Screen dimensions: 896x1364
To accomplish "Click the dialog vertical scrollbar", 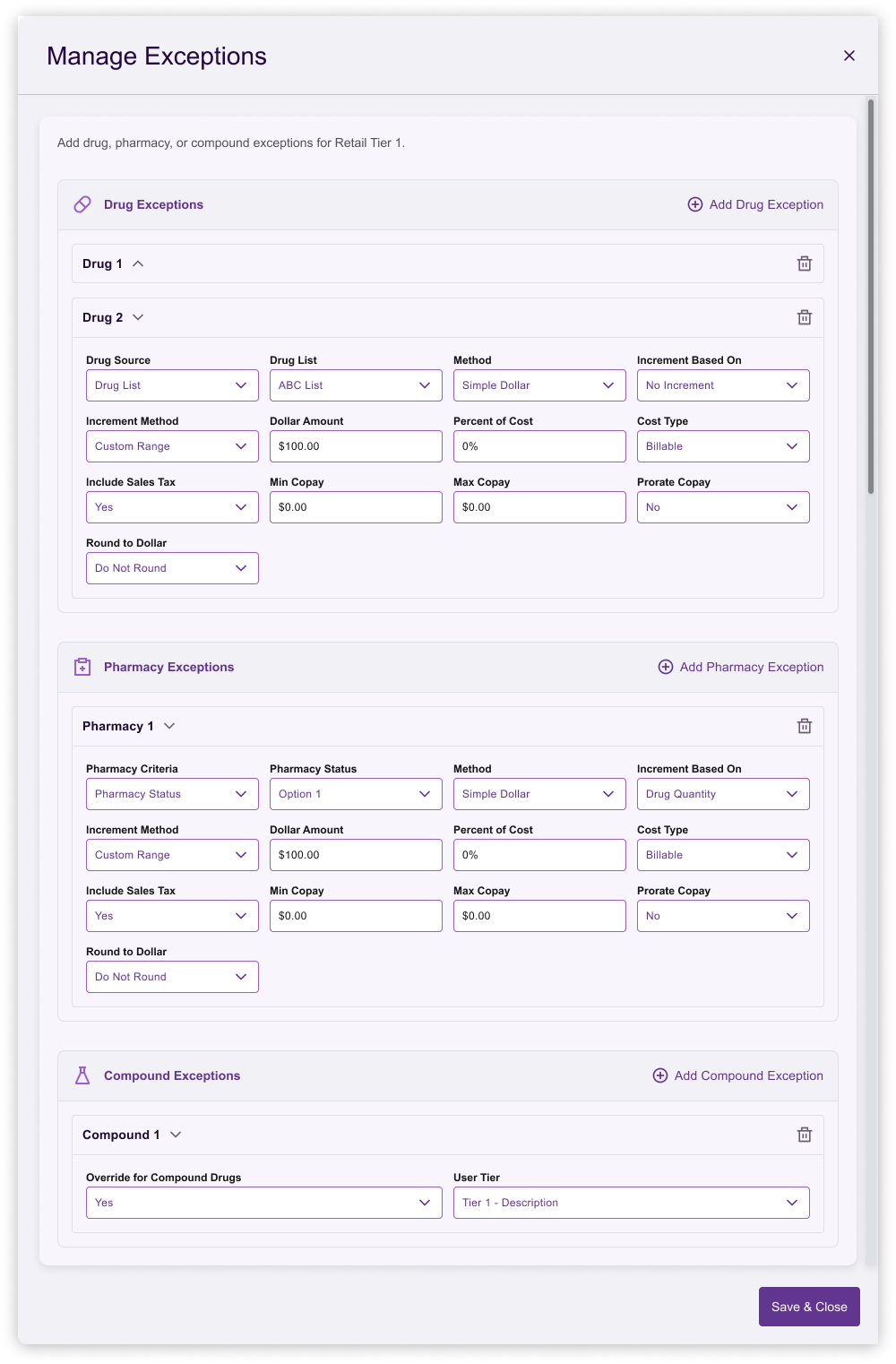I will pyautogui.click(x=871, y=296).
